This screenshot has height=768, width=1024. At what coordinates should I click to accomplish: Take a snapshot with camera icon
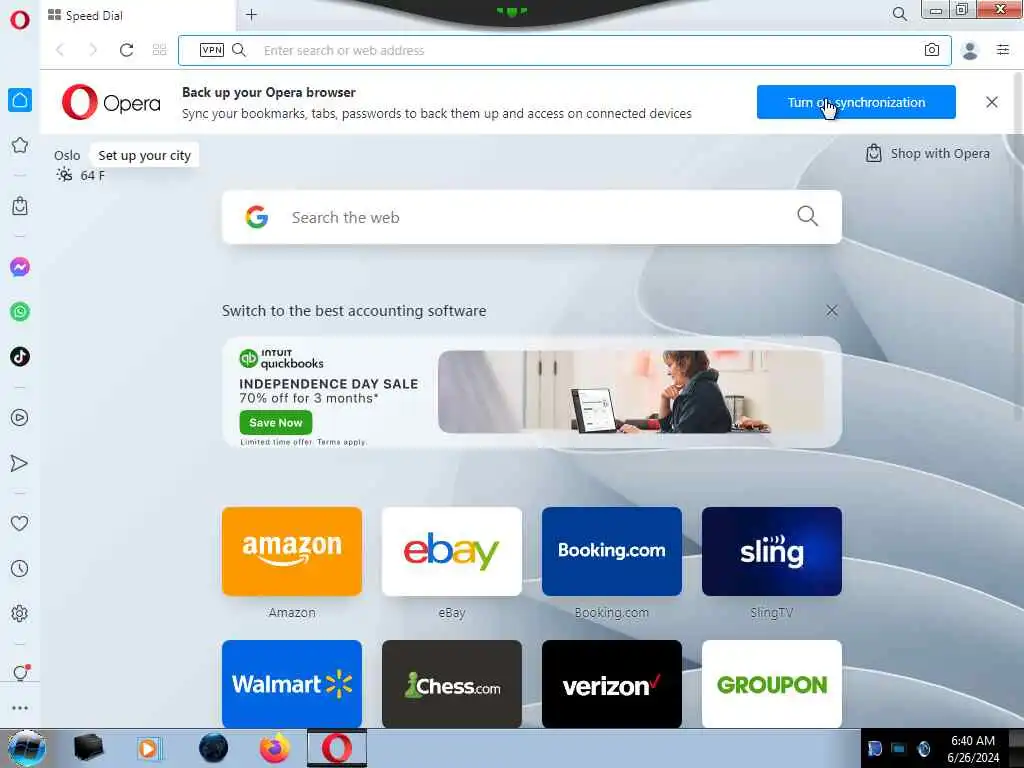point(932,50)
